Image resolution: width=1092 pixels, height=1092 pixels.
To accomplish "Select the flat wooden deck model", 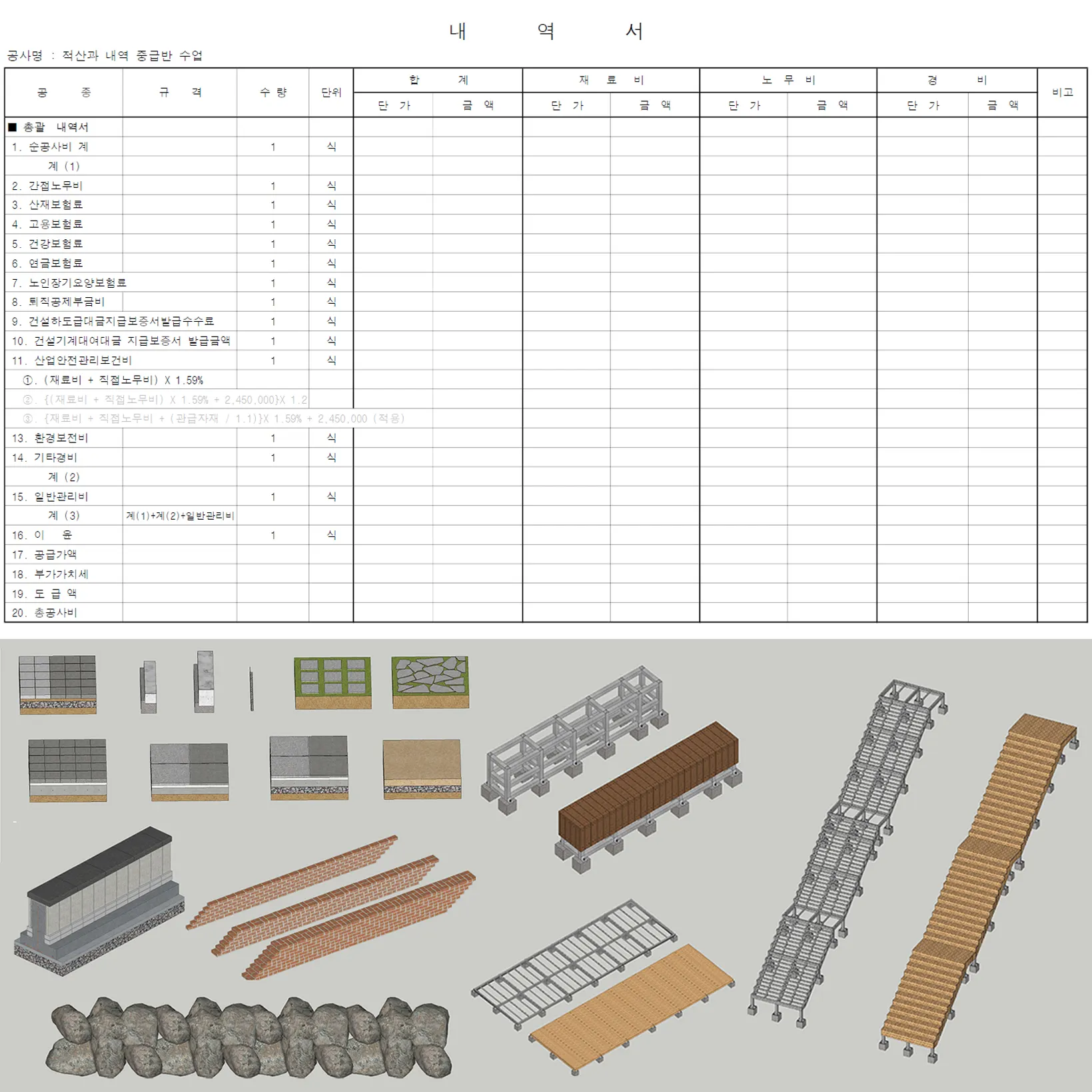I will click(632, 1009).
